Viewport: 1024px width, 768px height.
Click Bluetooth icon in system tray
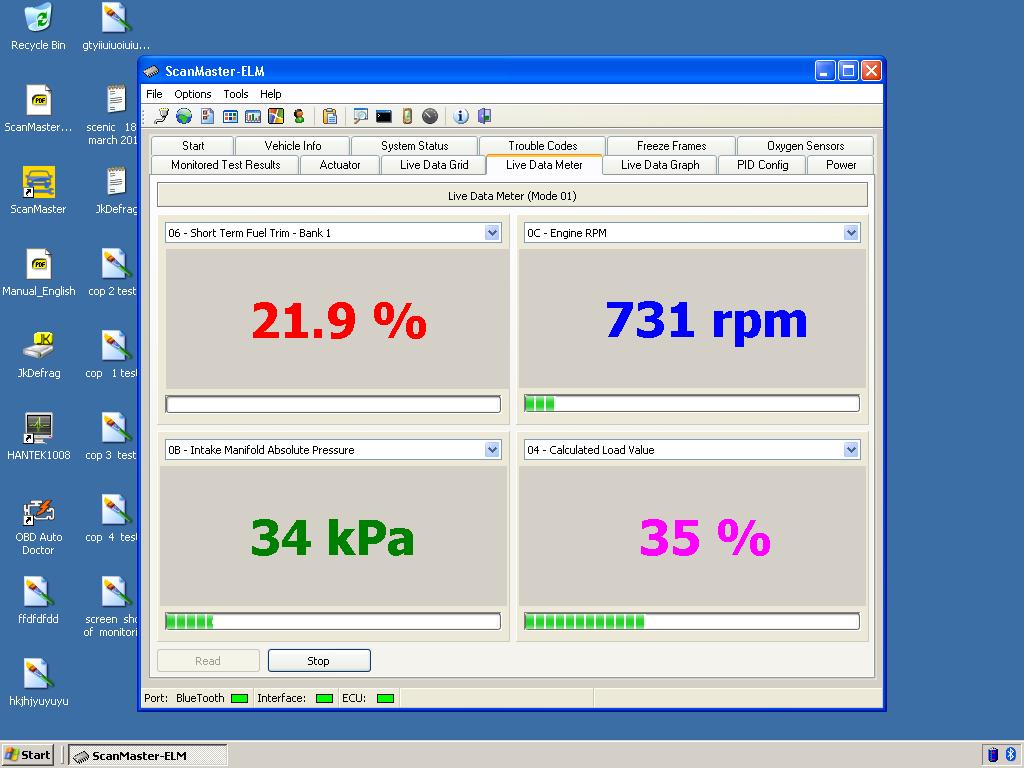[x=1010, y=755]
